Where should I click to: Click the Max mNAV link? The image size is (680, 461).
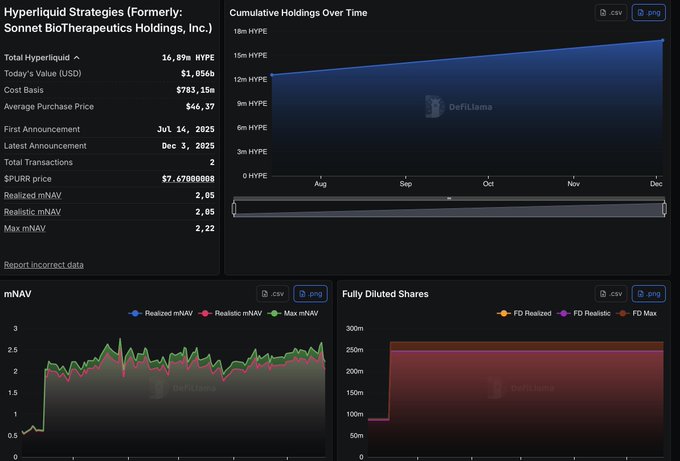coord(25,228)
